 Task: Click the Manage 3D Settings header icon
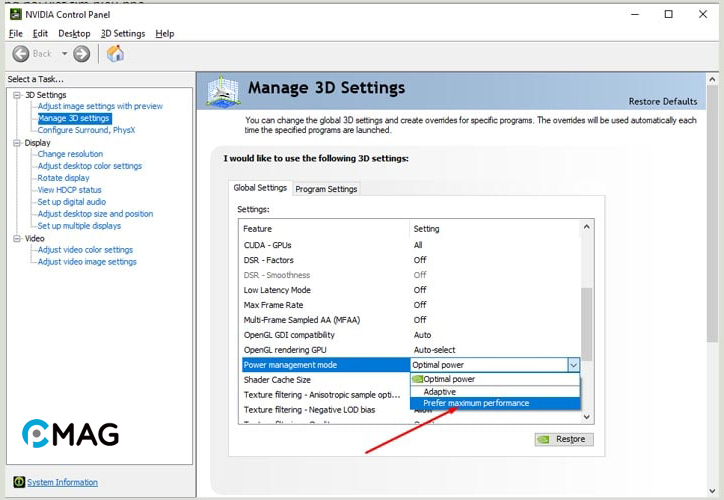click(x=223, y=91)
